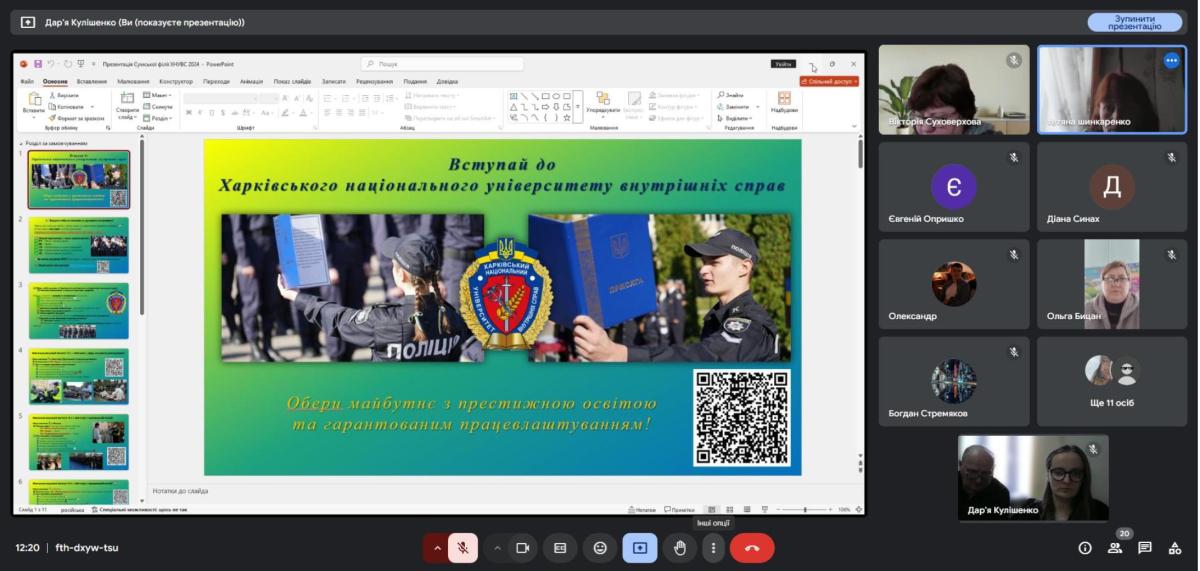Click Формат за зразком format painter
The height and width of the screenshot is (571, 1200).
(x=76, y=117)
